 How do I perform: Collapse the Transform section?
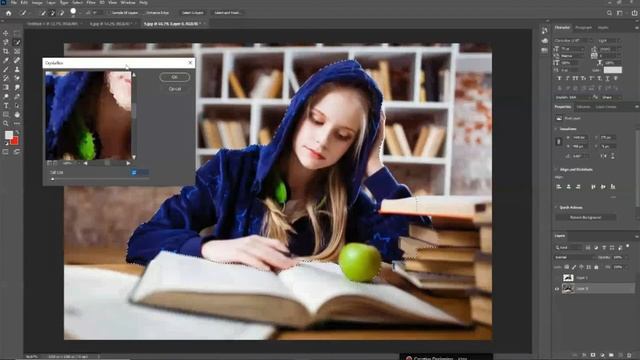click(556, 129)
